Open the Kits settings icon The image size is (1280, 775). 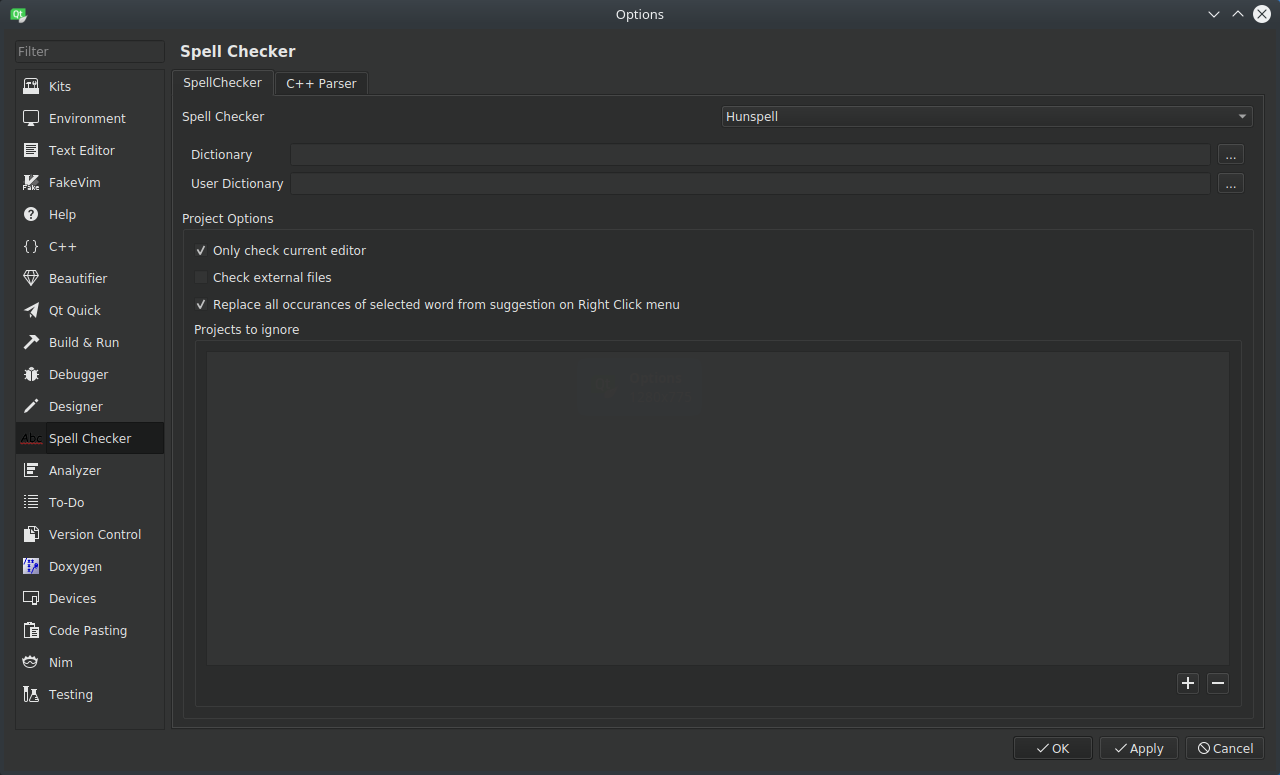[x=31, y=87]
